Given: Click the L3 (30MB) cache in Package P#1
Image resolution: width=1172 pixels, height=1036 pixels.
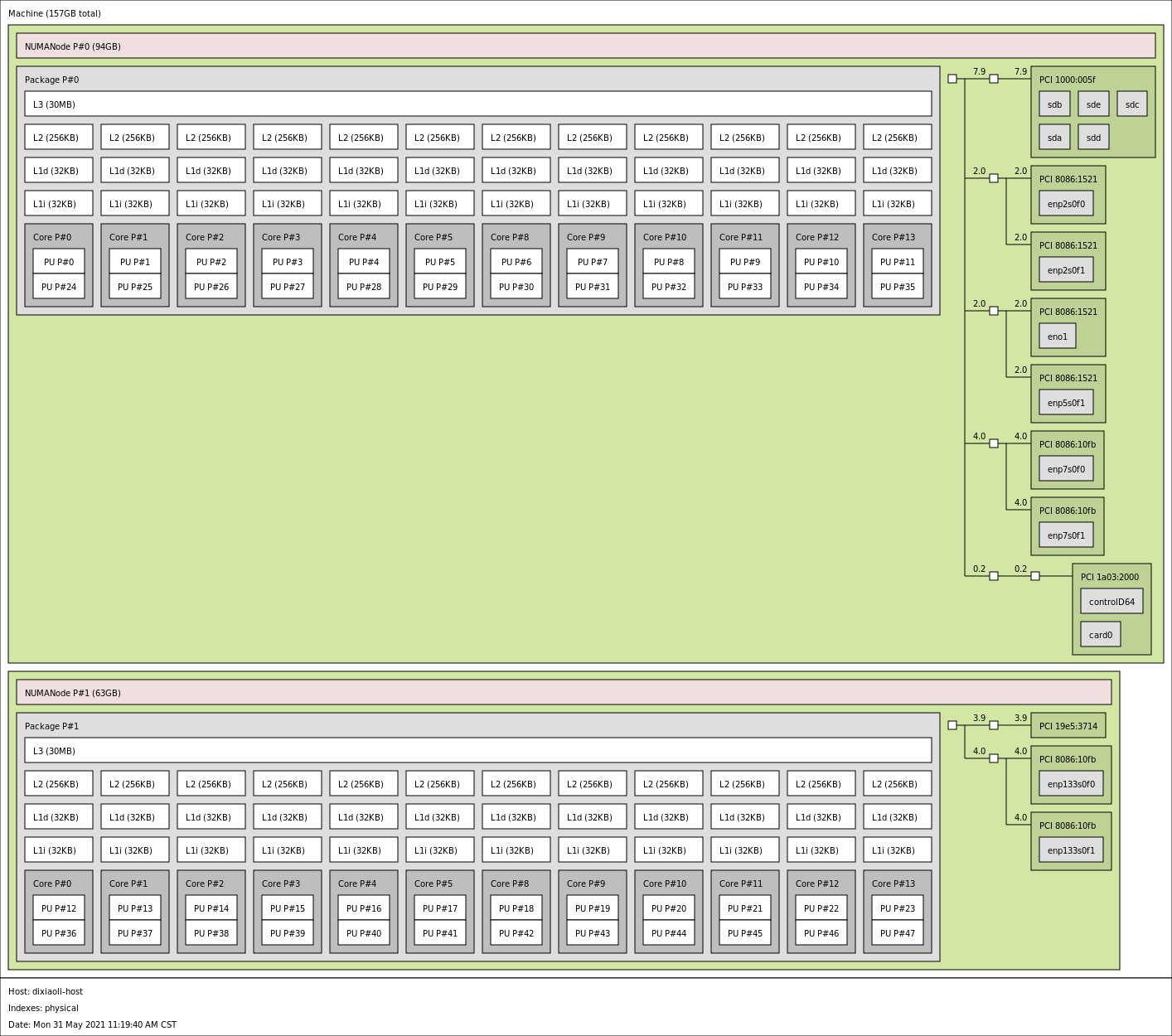Looking at the screenshot, I should (x=477, y=751).
